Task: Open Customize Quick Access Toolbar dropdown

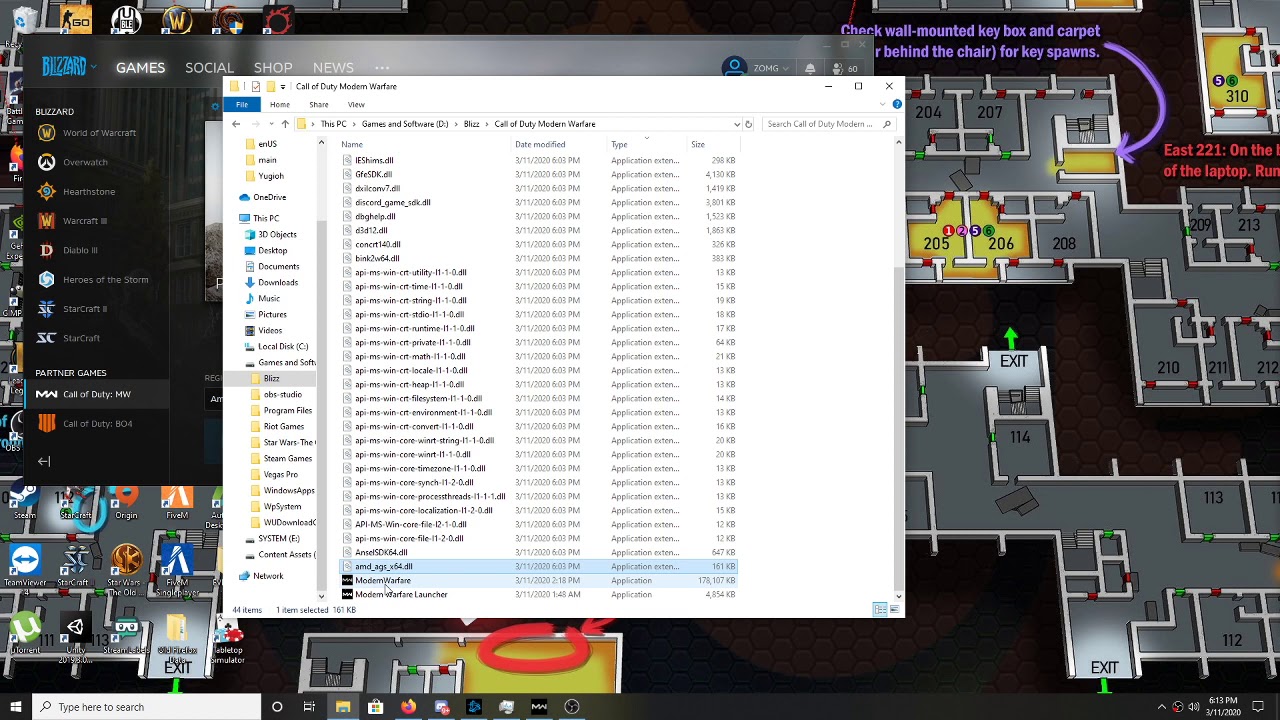Action: point(282,86)
